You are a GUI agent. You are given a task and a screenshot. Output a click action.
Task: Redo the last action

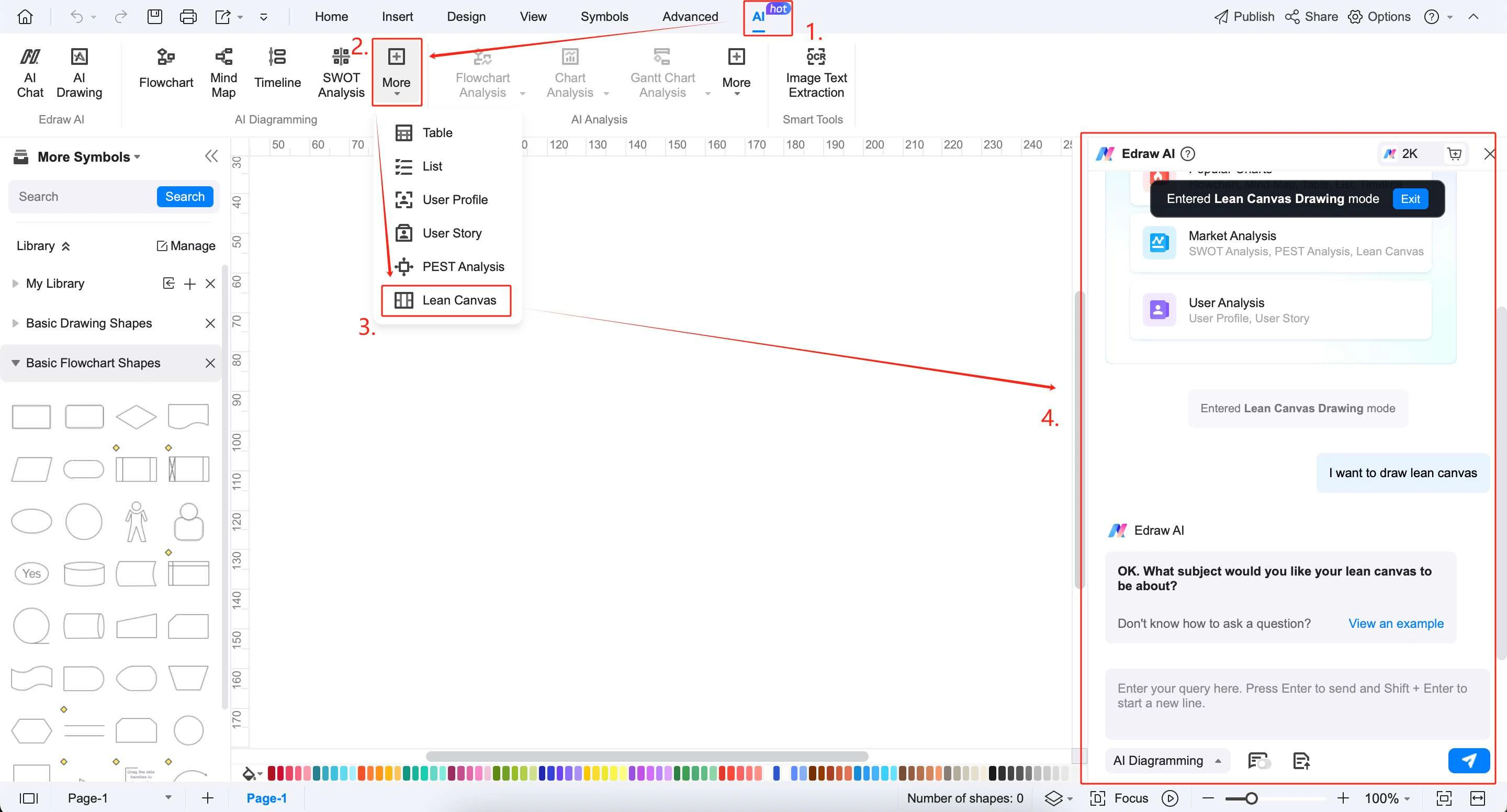point(120,16)
